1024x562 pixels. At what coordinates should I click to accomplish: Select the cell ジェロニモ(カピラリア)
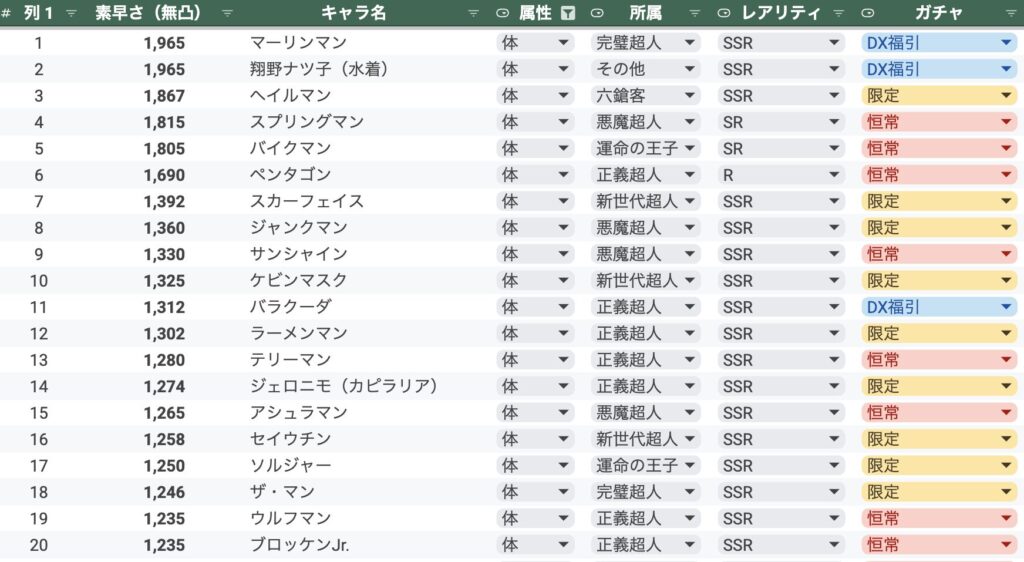(344, 386)
